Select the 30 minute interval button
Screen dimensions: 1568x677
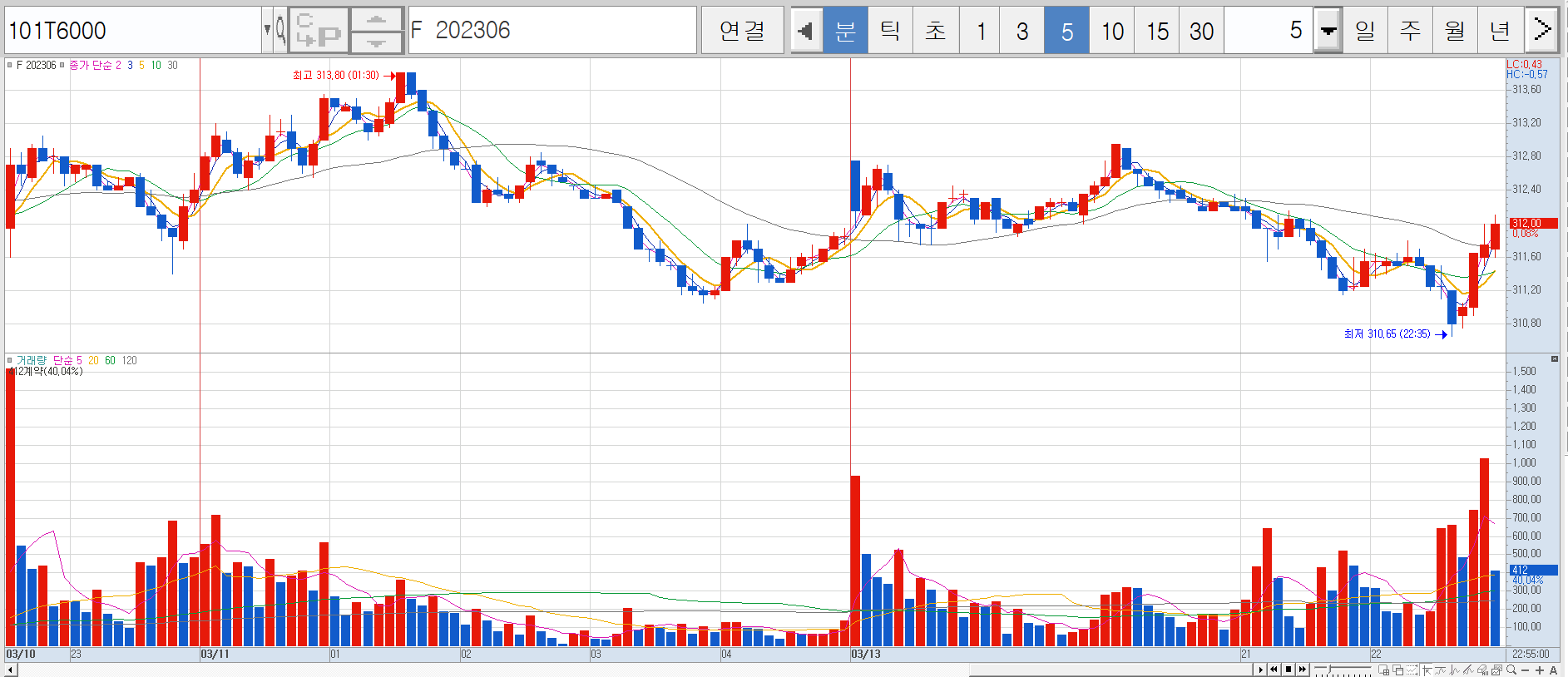(x=1201, y=31)
